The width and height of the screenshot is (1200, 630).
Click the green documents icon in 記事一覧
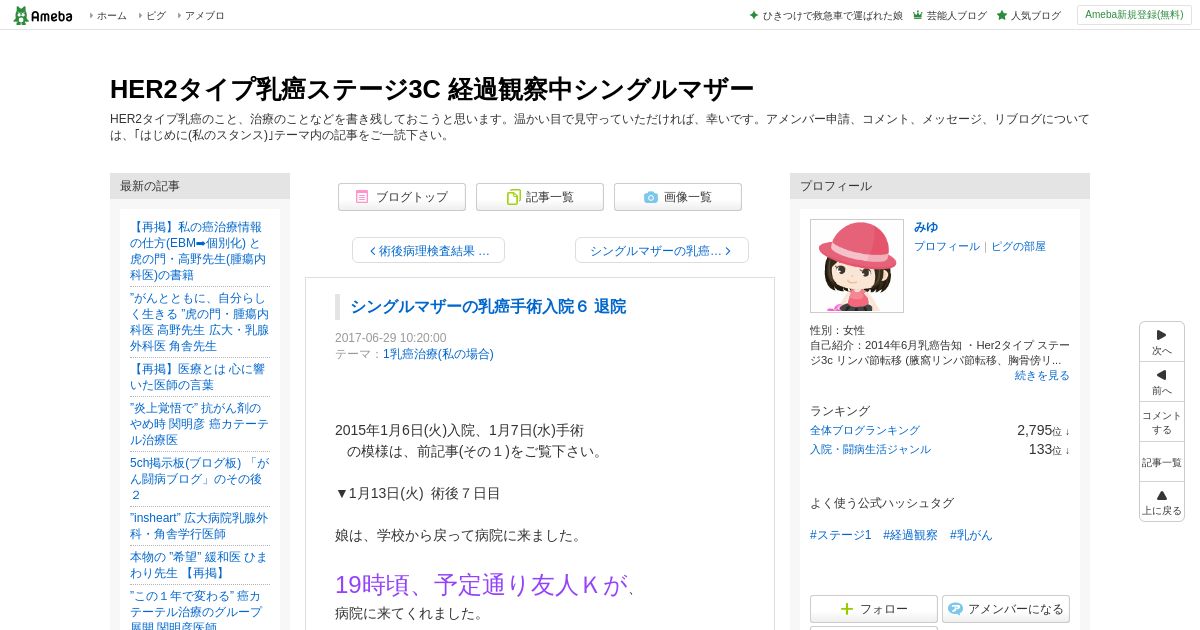pos(514,197)
